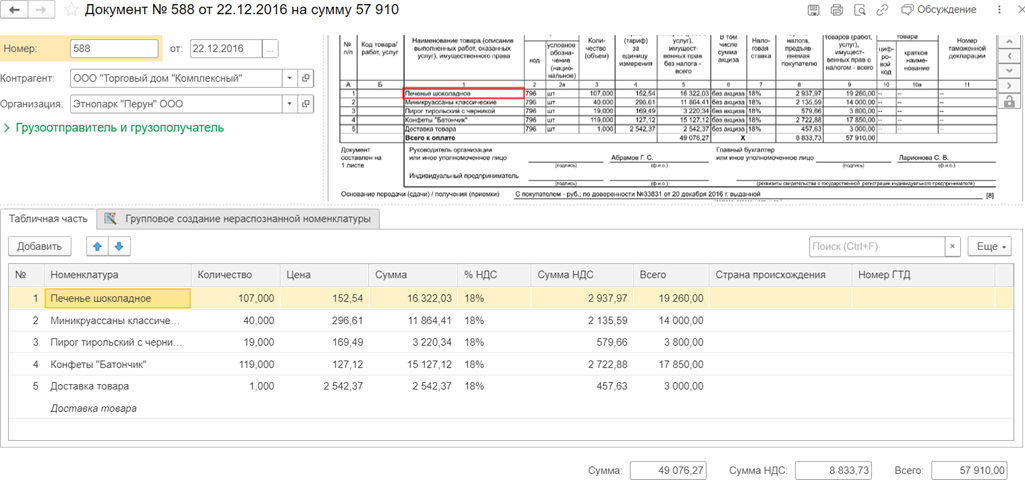
Task: Select the Доставка товара row 5 cell
Action: (117, 386)
